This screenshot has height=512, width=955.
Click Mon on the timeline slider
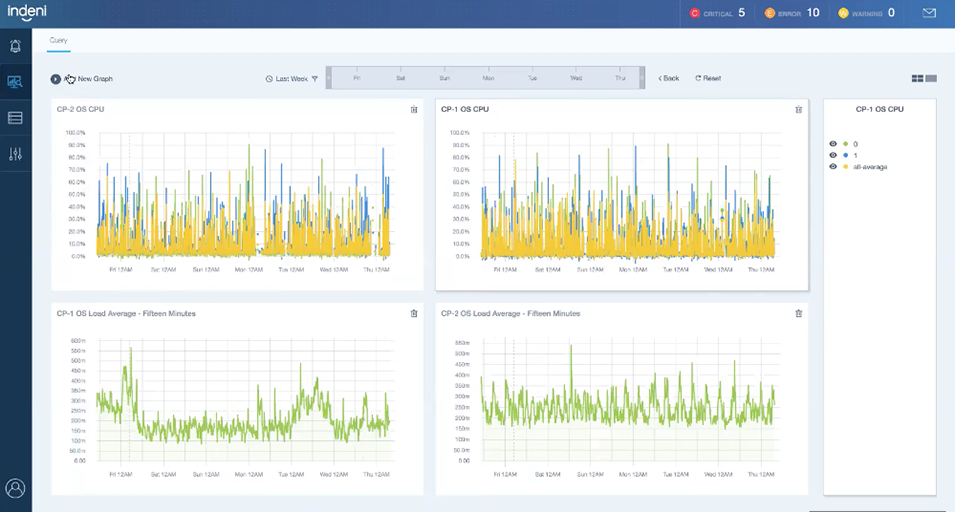point(488,78)
